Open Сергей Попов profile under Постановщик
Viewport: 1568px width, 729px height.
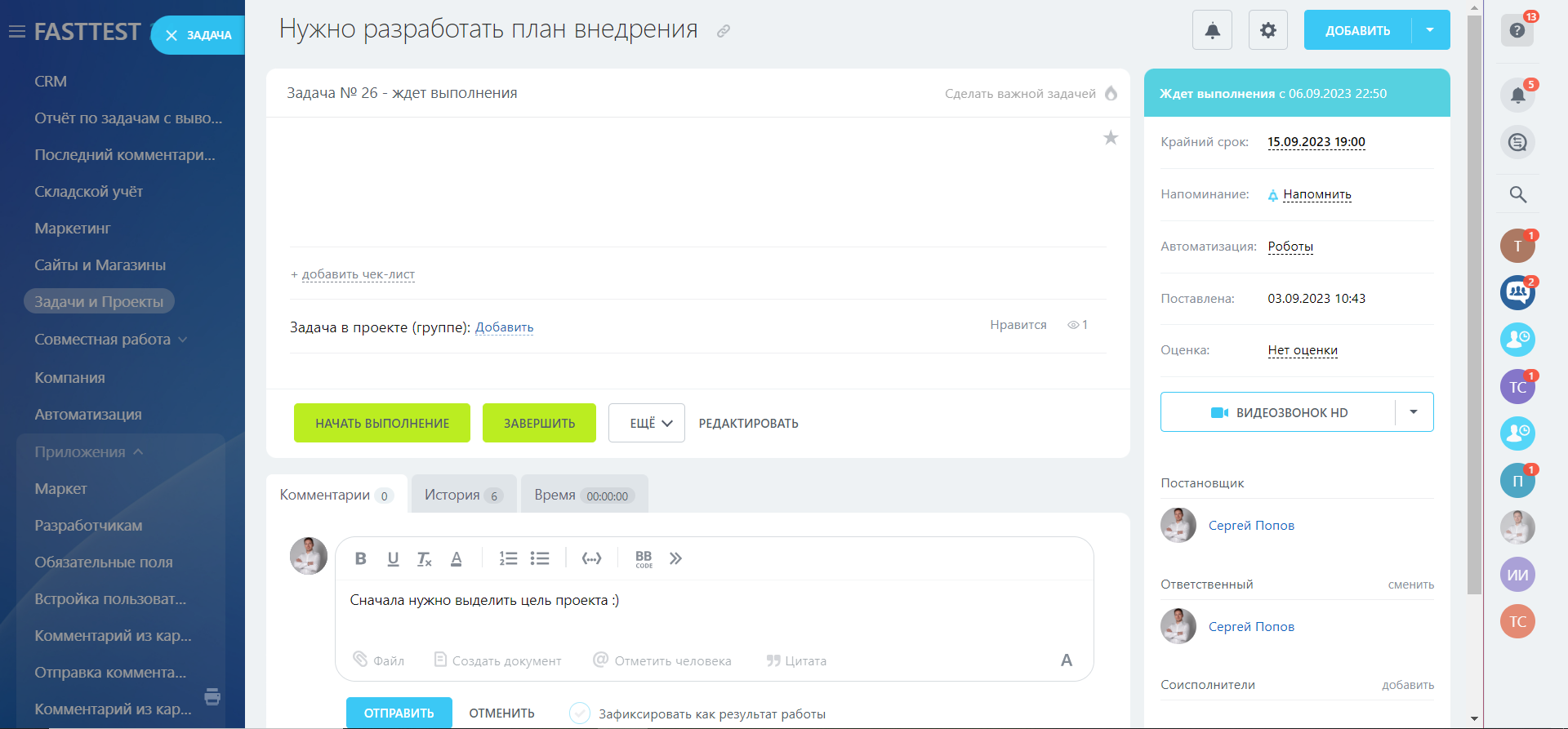coord(1251,526)
